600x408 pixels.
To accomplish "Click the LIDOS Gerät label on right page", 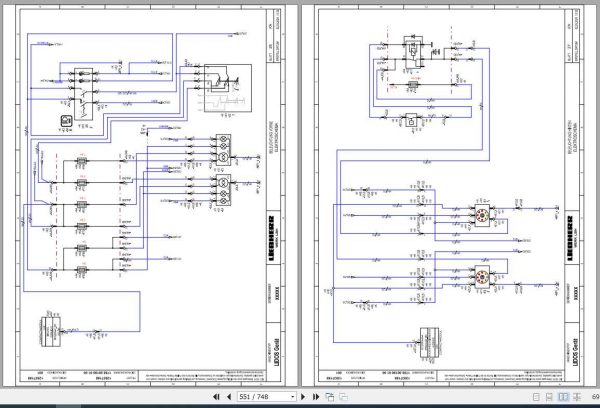I will [575, 353].
